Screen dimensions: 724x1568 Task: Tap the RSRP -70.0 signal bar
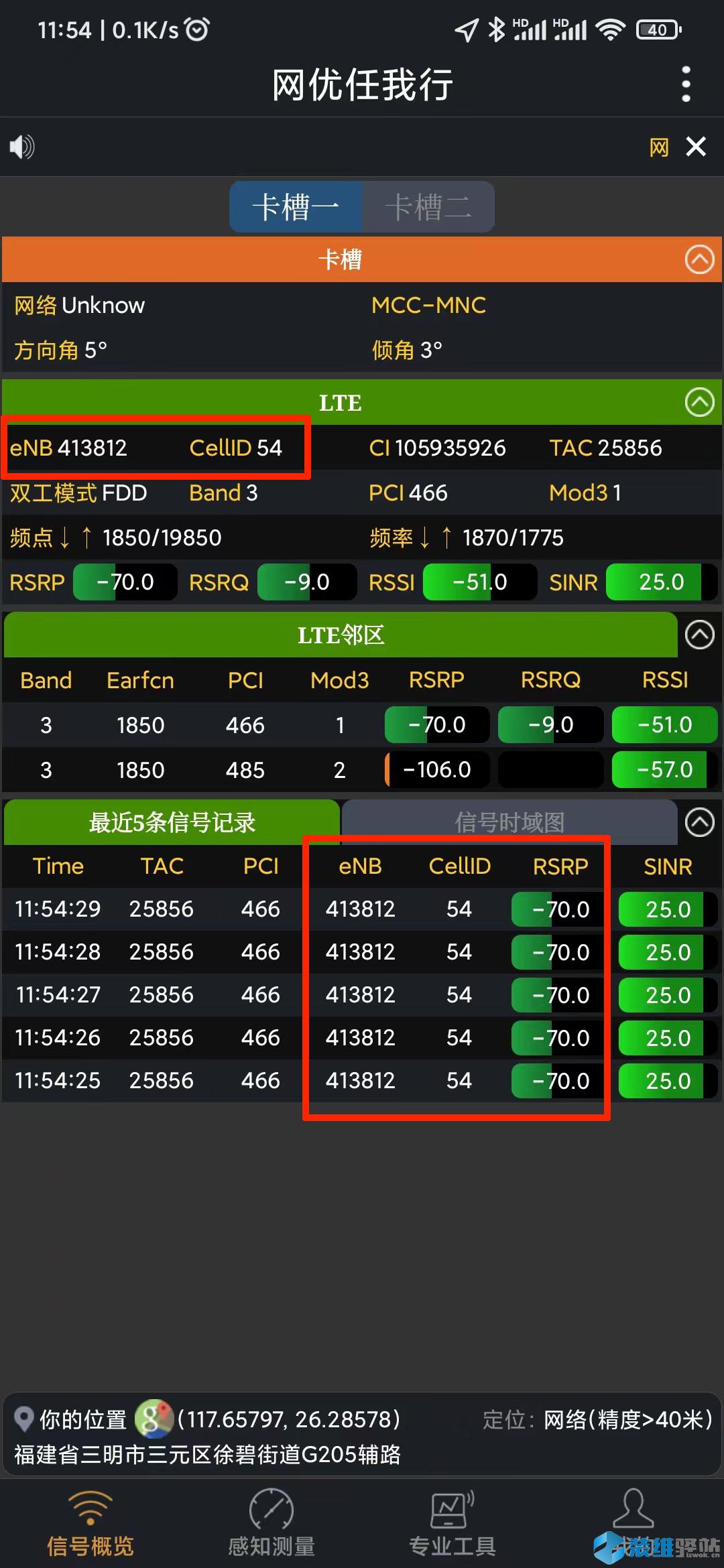tap(125, 582)
